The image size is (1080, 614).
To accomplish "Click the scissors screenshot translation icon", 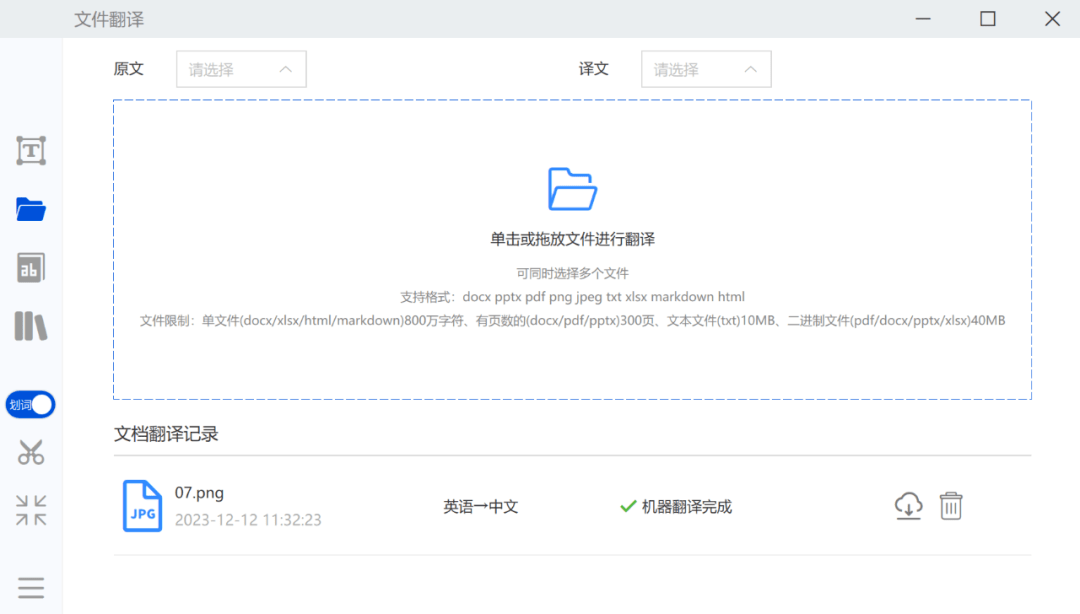I will pyautogui.click(x=31, y=453).
